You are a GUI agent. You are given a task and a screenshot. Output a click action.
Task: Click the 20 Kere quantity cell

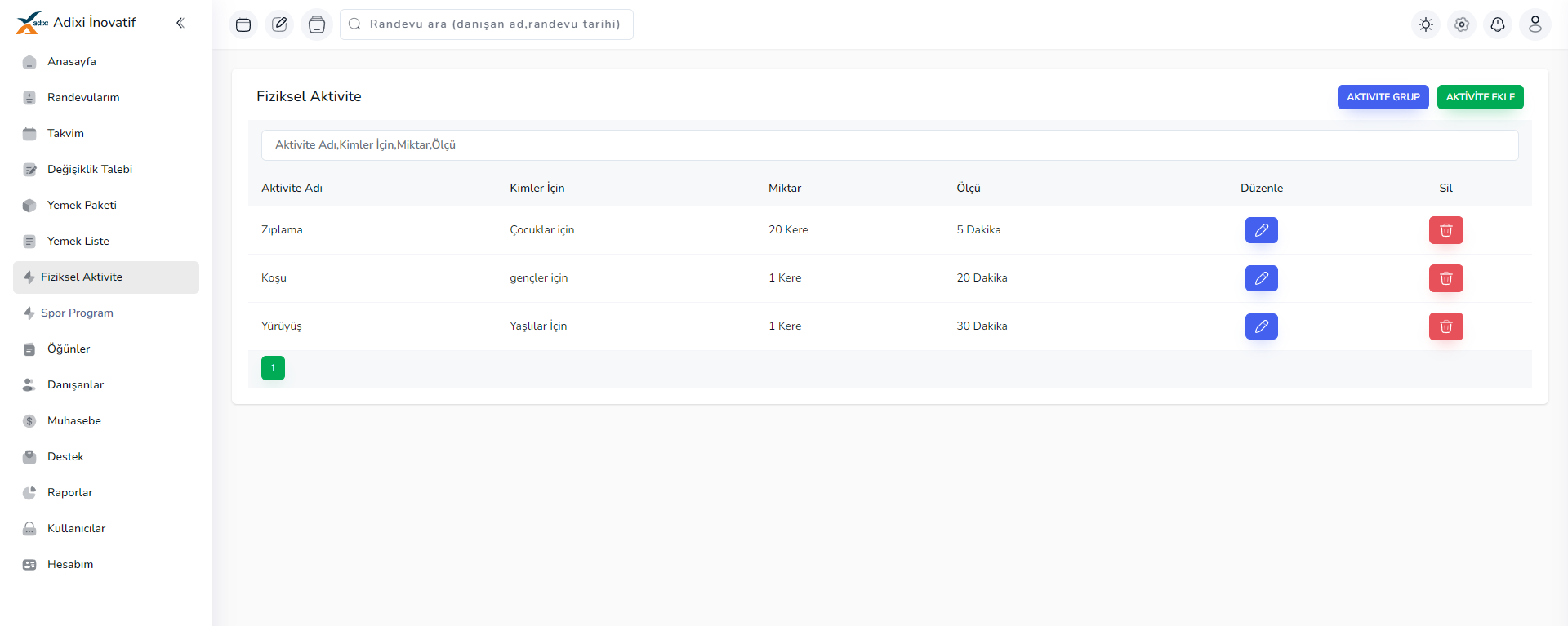pyautogui.click(x=788, y=230)
